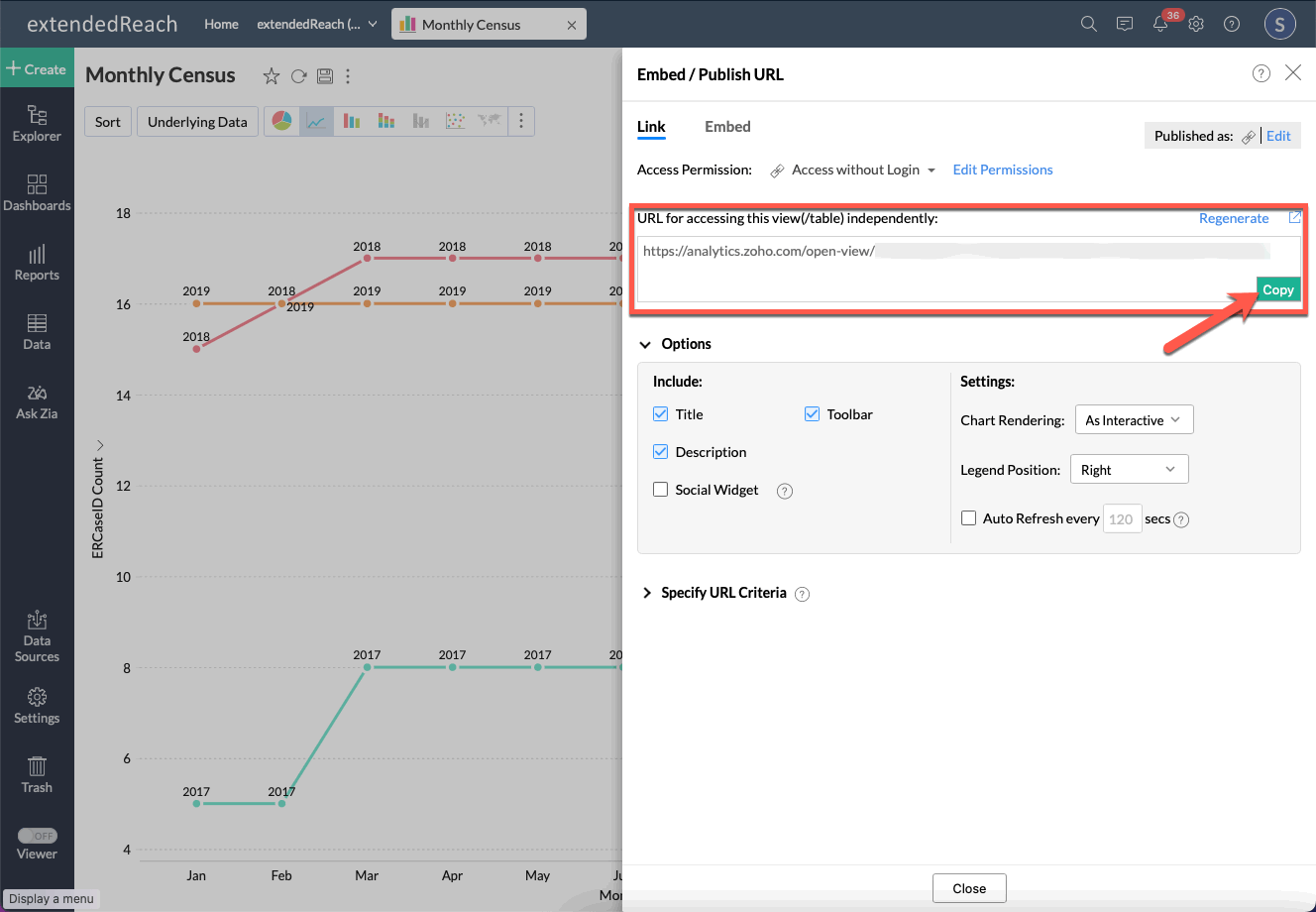Select the scatter chart type

(x=455, y=121)
